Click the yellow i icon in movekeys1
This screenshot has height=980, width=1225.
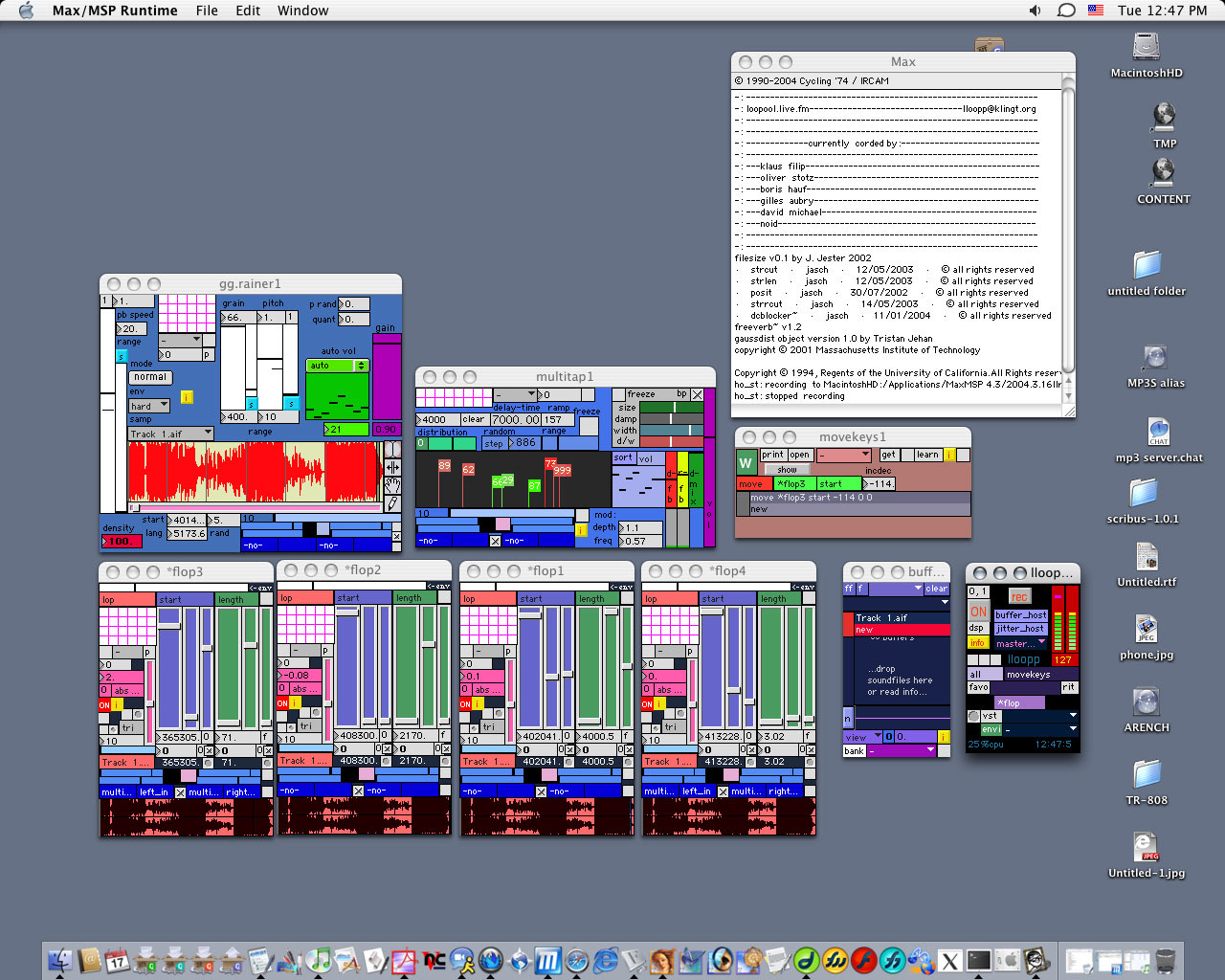pyautogui.click(x=949, y=455)
